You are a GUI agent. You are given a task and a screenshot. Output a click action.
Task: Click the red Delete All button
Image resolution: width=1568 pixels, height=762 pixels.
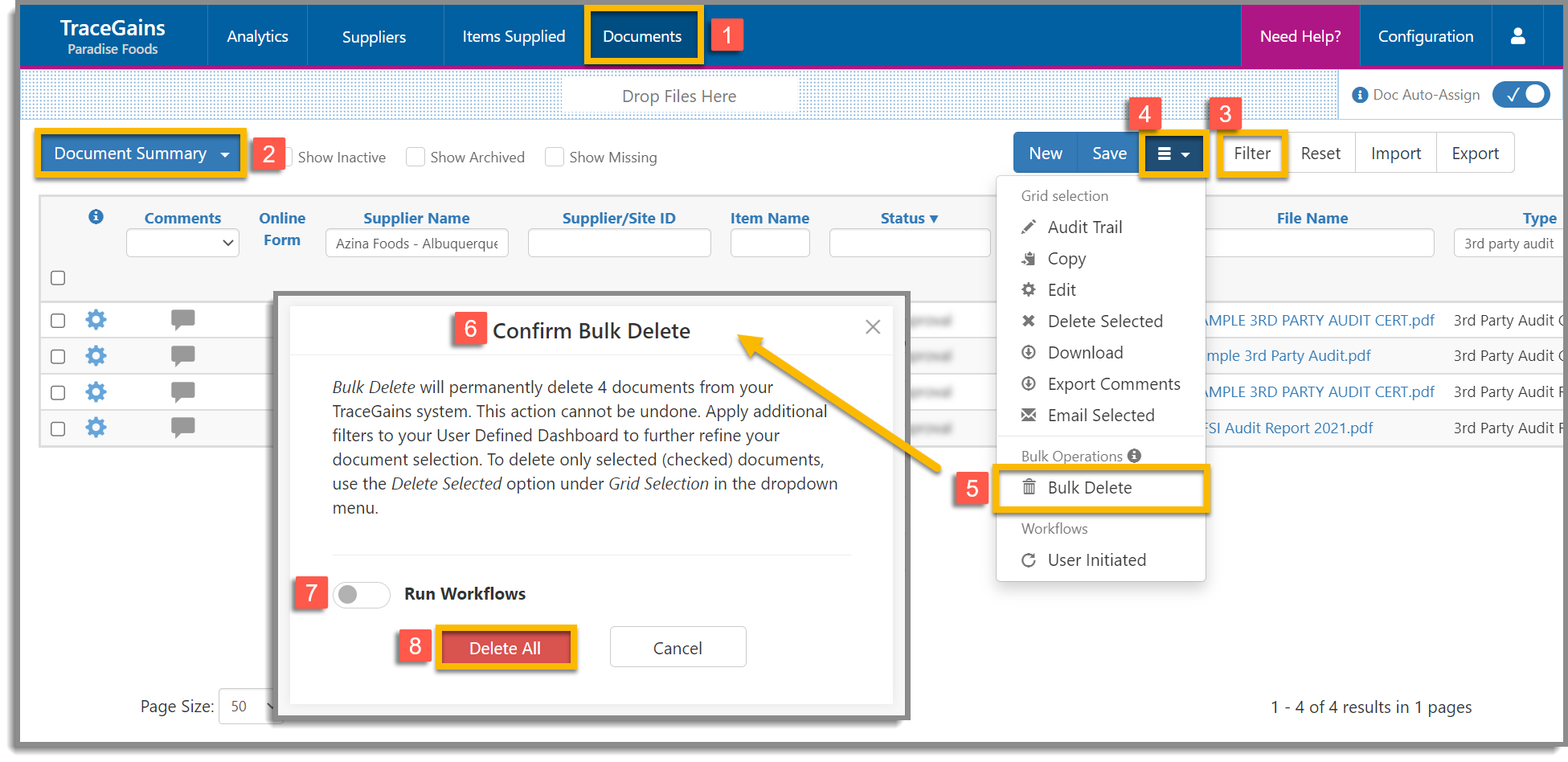point(506,648)
